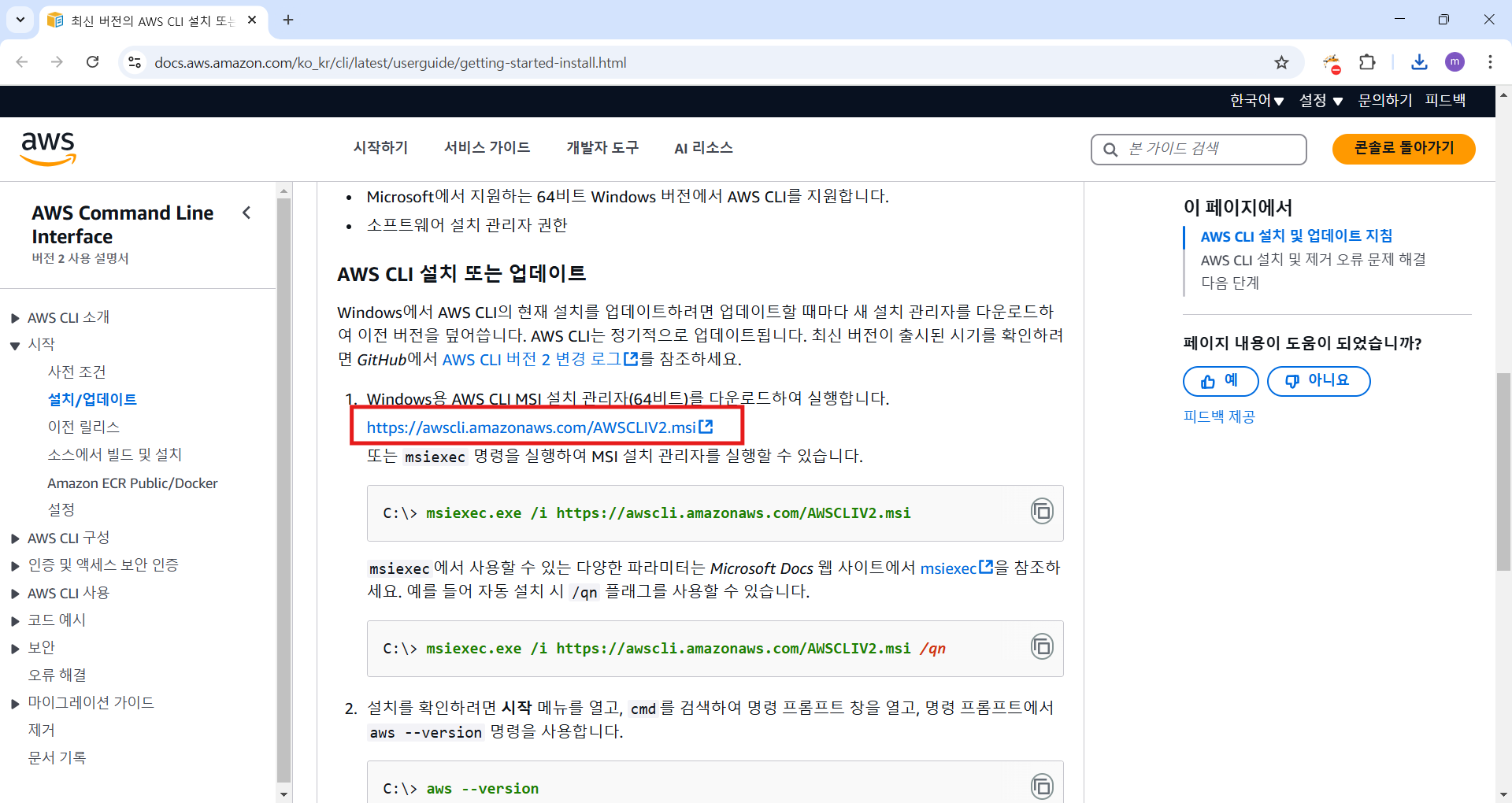
Task: Jump to AWS CLI 설치 및 업데이트 지침
Action: (1296, 236)
